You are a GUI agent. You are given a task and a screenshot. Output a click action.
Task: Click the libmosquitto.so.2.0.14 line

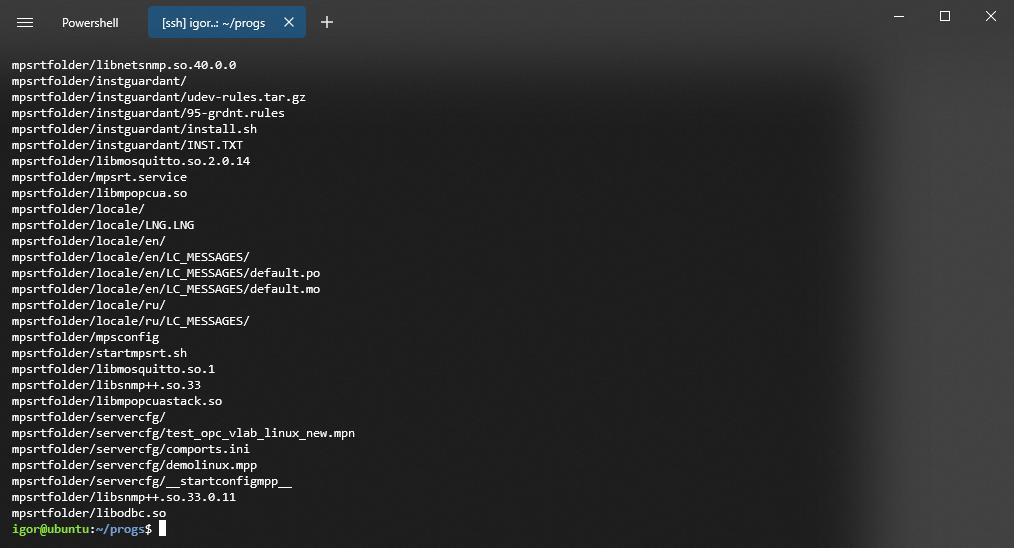(x=131, y=161)
